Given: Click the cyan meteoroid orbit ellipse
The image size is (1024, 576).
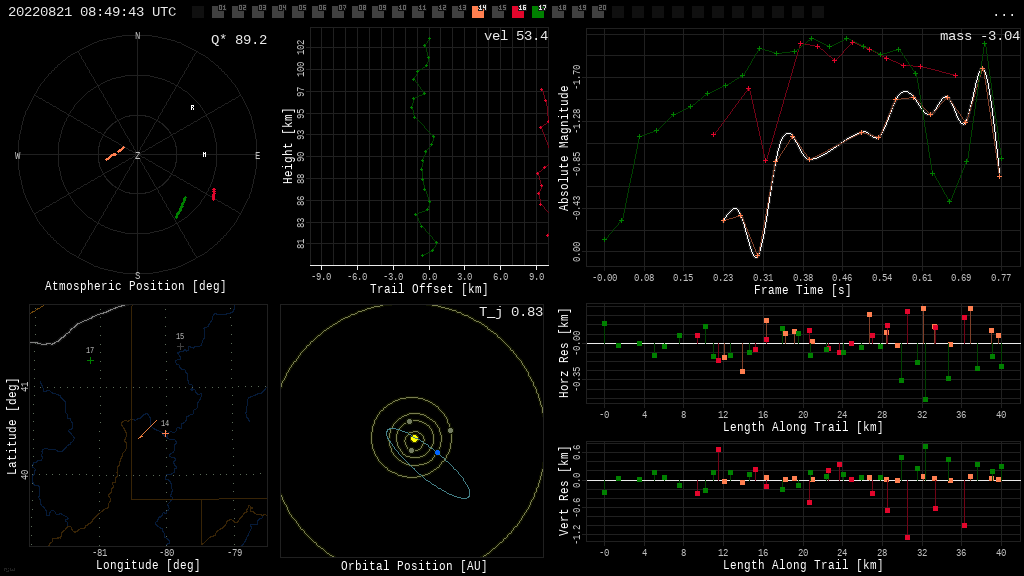Looking at the screenshot, I should coord(428,463).
